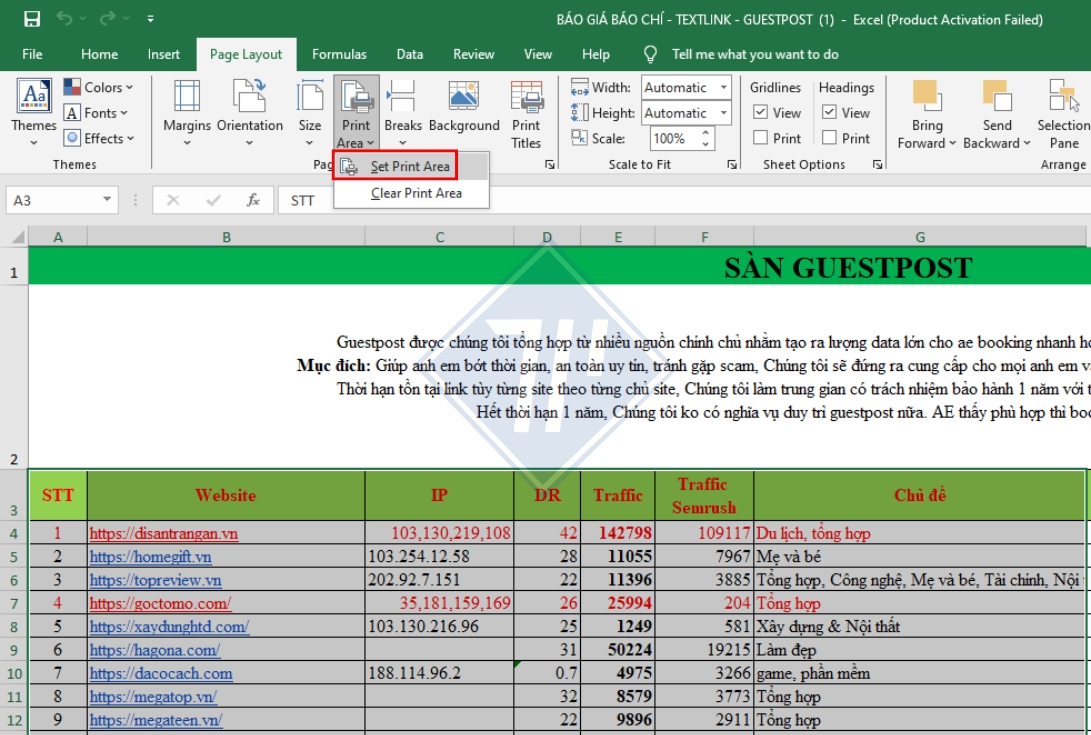Select the Traffic Semrush header cell

pyautogui.click(x=704, y=496)
